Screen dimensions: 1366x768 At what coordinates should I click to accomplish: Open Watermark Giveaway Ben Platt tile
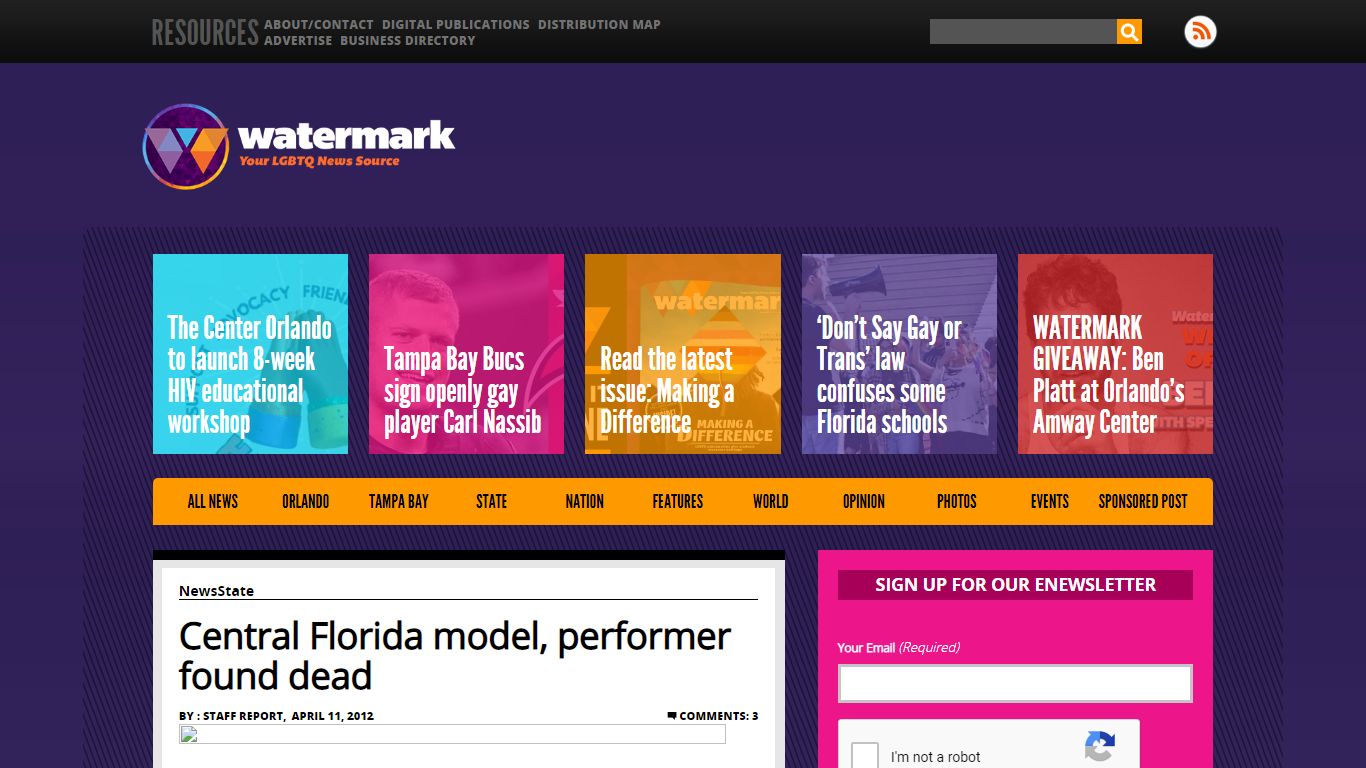click(1115, 354)
